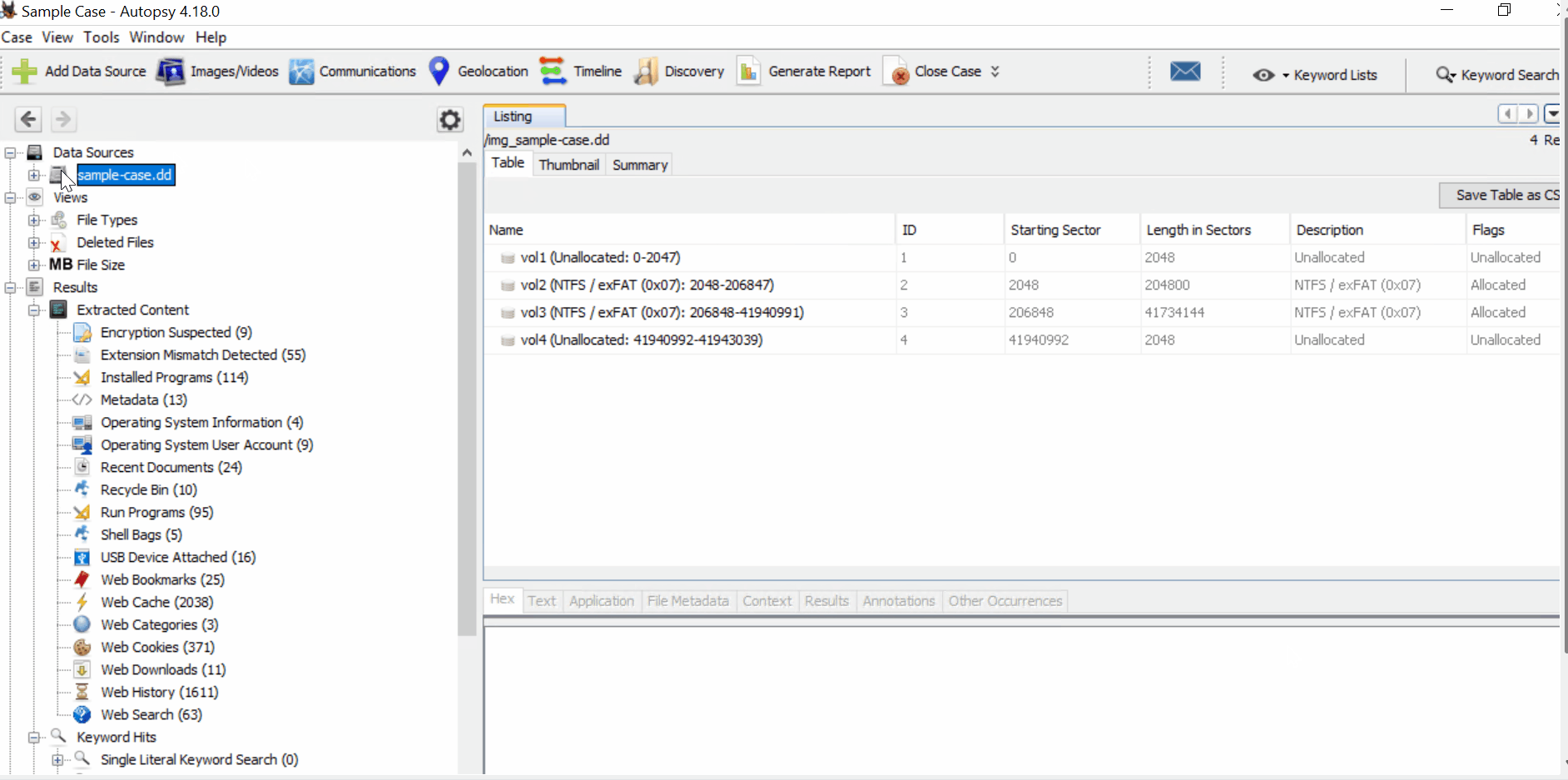The image size is (1568, 780).
Task: Expand the Deleted Files node
Action: [34, 242]
